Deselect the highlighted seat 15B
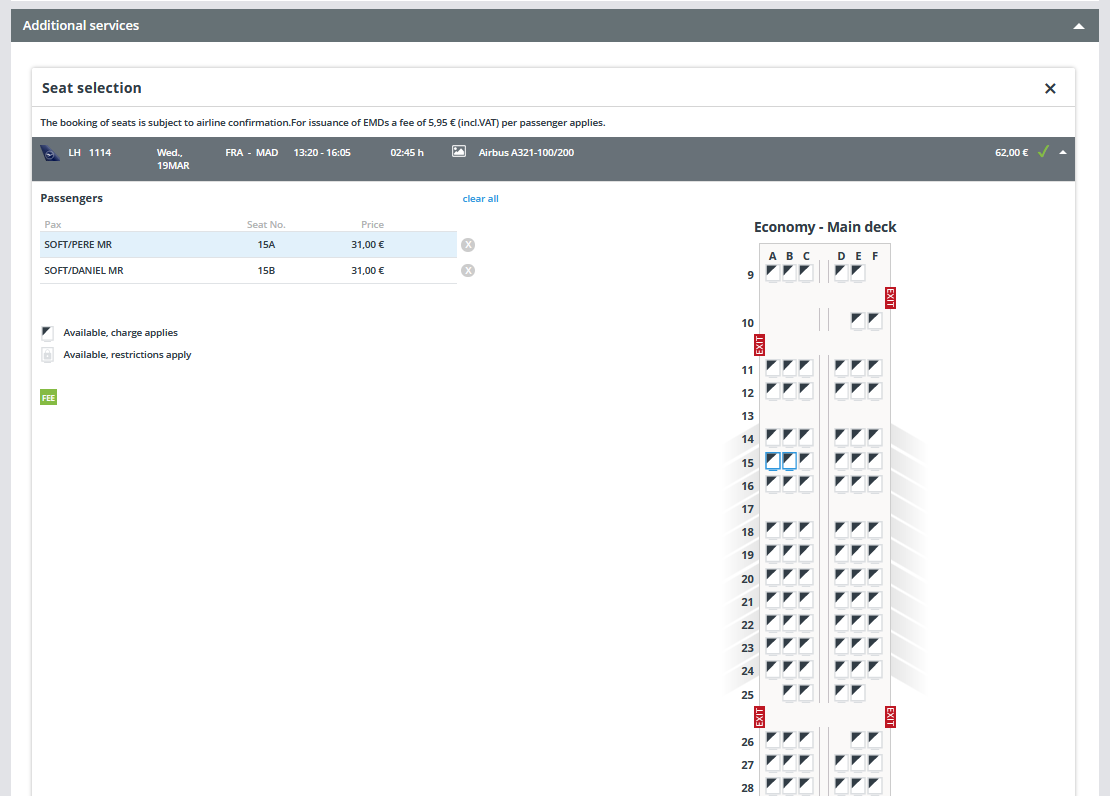Image resolution: width=1110 pixels, height=796 pixels. click(789, 461)
